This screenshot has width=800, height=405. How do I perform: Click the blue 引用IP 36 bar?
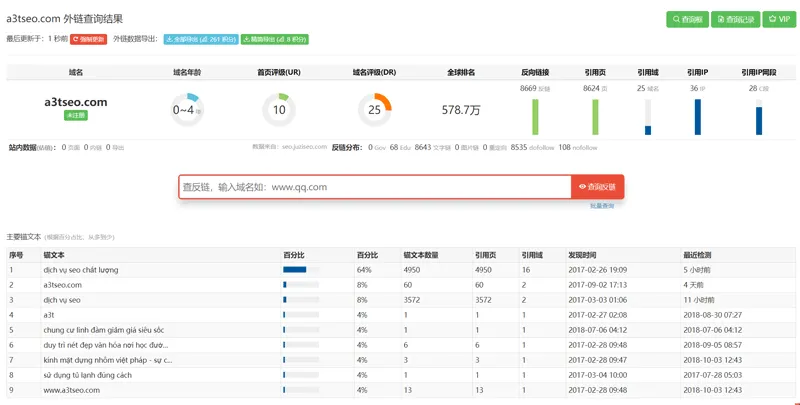coord(698,117)
